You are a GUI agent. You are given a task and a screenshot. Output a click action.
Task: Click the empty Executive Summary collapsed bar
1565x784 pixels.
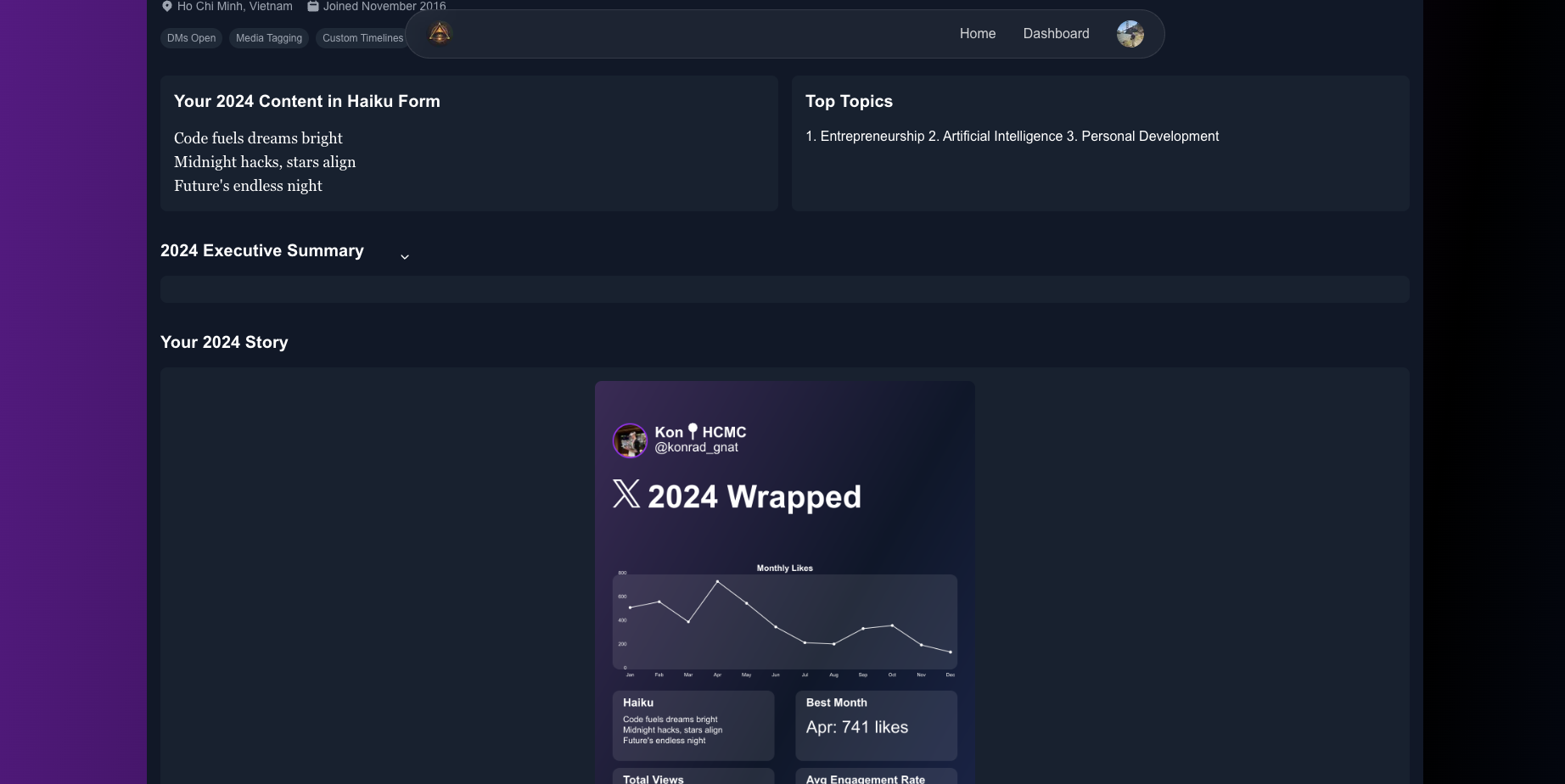(x=785, y=289)
